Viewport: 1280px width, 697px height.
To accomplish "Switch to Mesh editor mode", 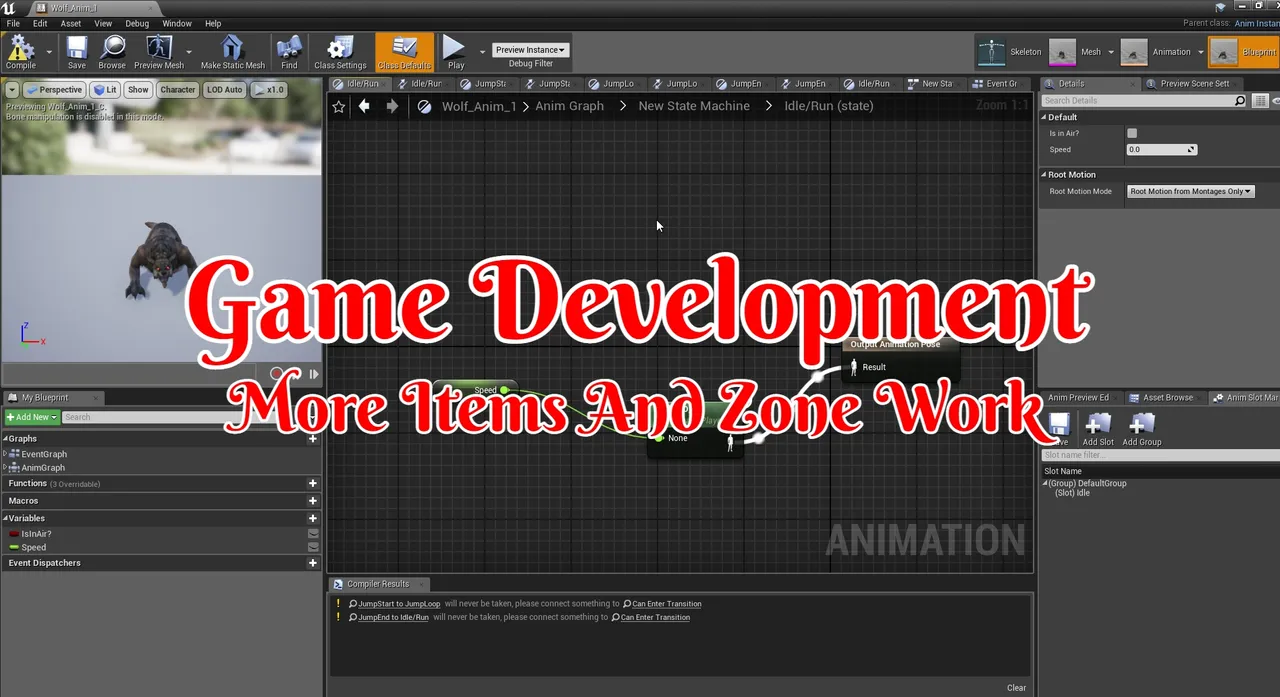I will [1076, 52].
